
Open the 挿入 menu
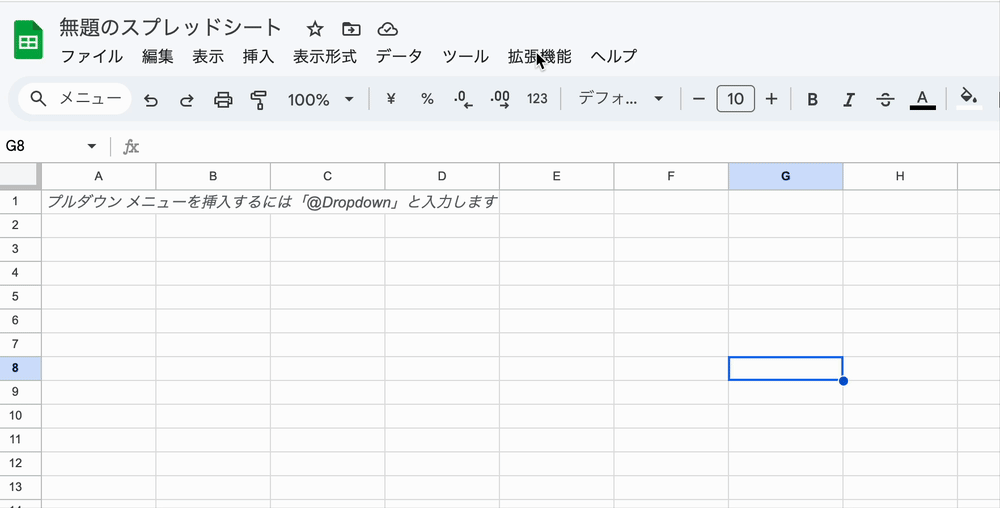[258, 56]
